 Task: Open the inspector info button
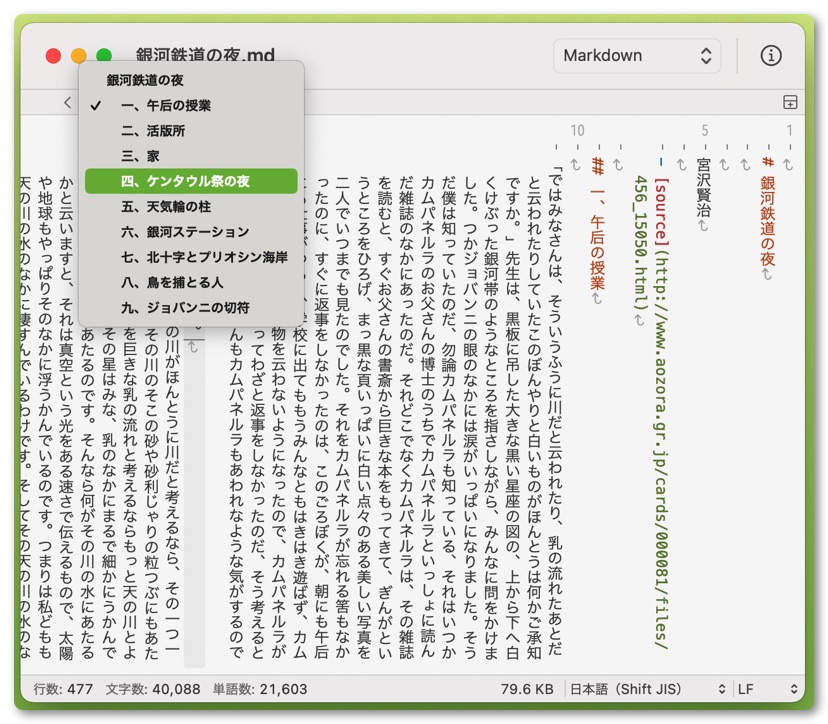pyautogui.click(x=770, y=56)
